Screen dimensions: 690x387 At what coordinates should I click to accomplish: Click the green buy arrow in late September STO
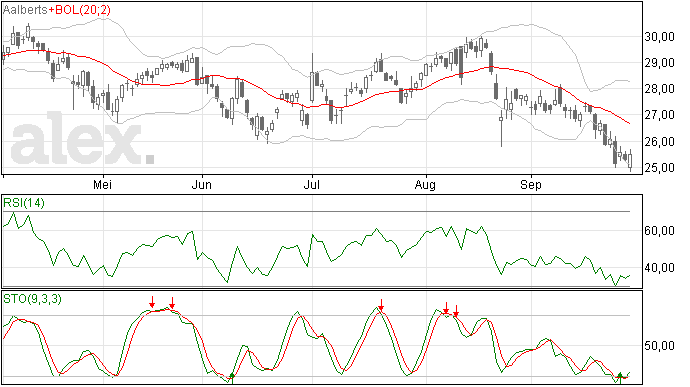[620, 378]
